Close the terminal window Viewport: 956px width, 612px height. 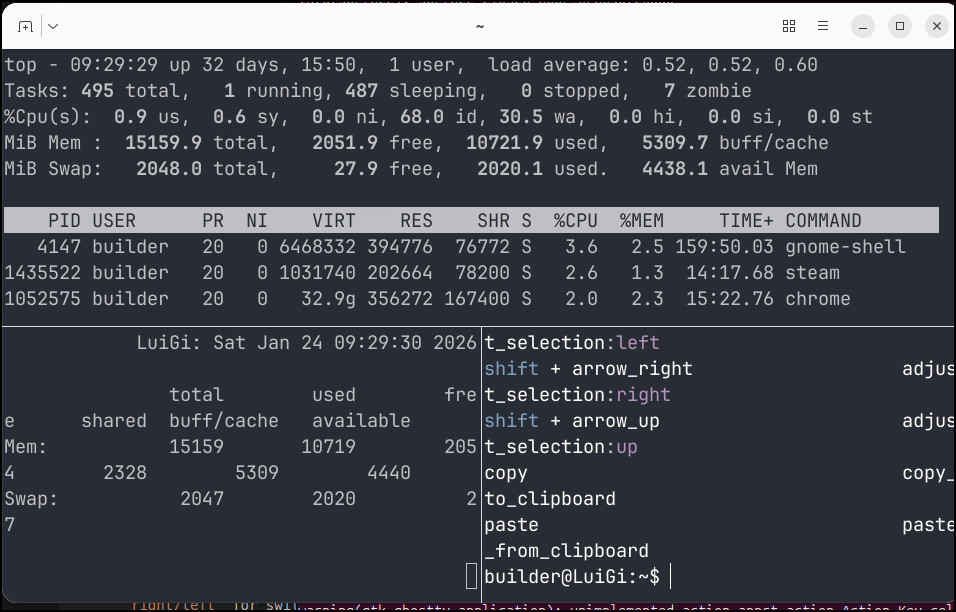click(x=936, y=26)
